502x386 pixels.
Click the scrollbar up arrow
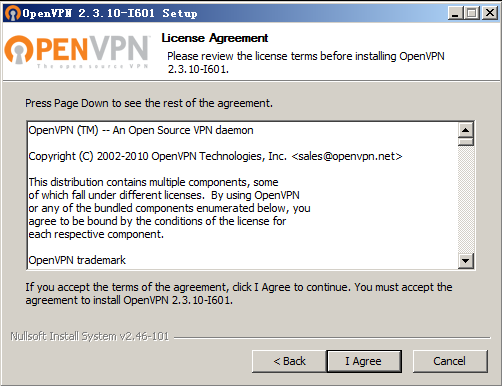tap(466, 130)
